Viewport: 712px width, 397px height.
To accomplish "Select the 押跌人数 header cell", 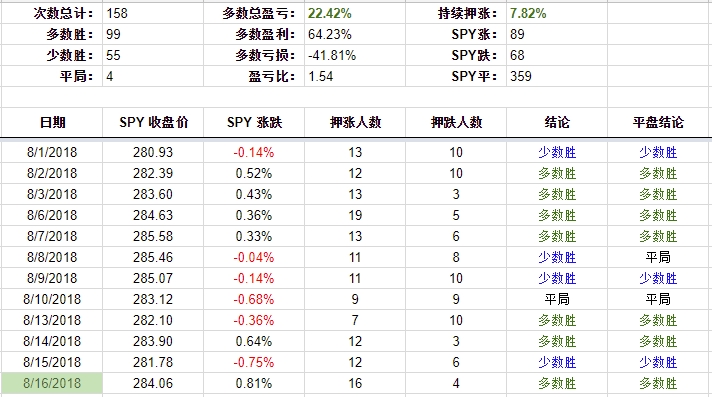I will (x=456, y=122).
